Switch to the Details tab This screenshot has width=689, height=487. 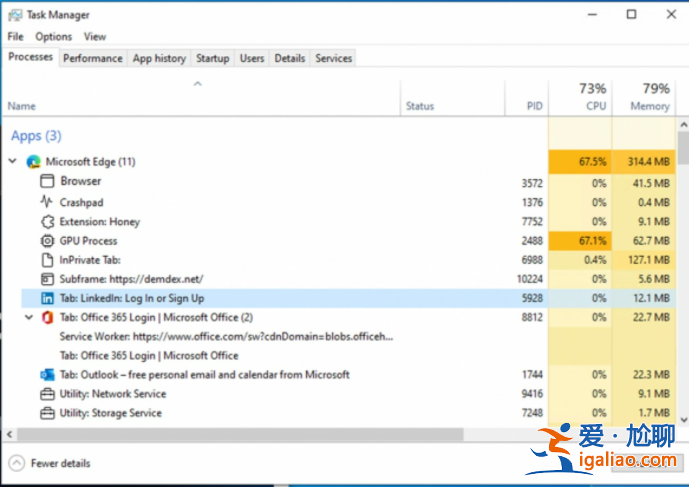coord(290,58)
